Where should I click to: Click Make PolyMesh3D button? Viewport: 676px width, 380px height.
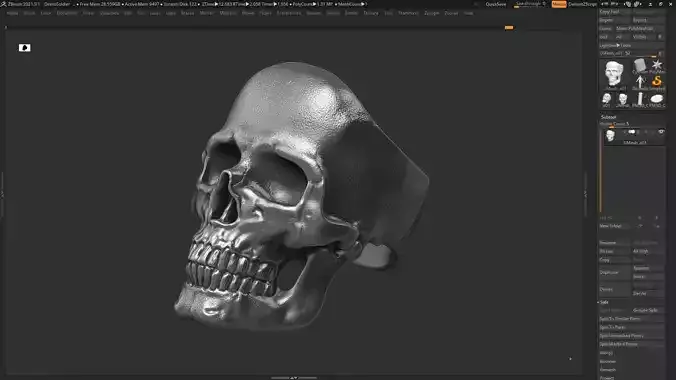(x=640, y=28)
